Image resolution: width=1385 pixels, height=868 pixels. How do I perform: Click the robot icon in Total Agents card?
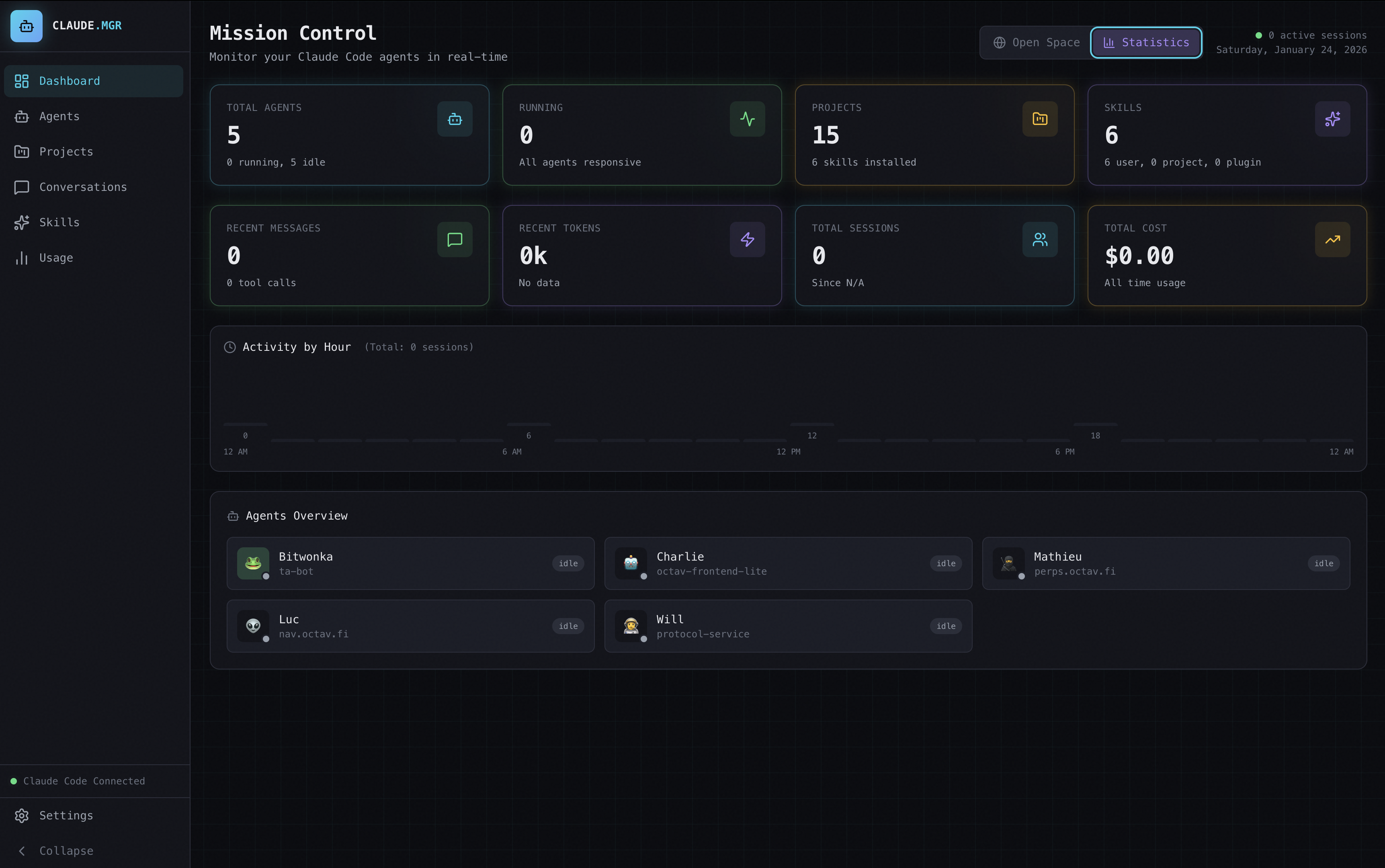pos(454,119)
